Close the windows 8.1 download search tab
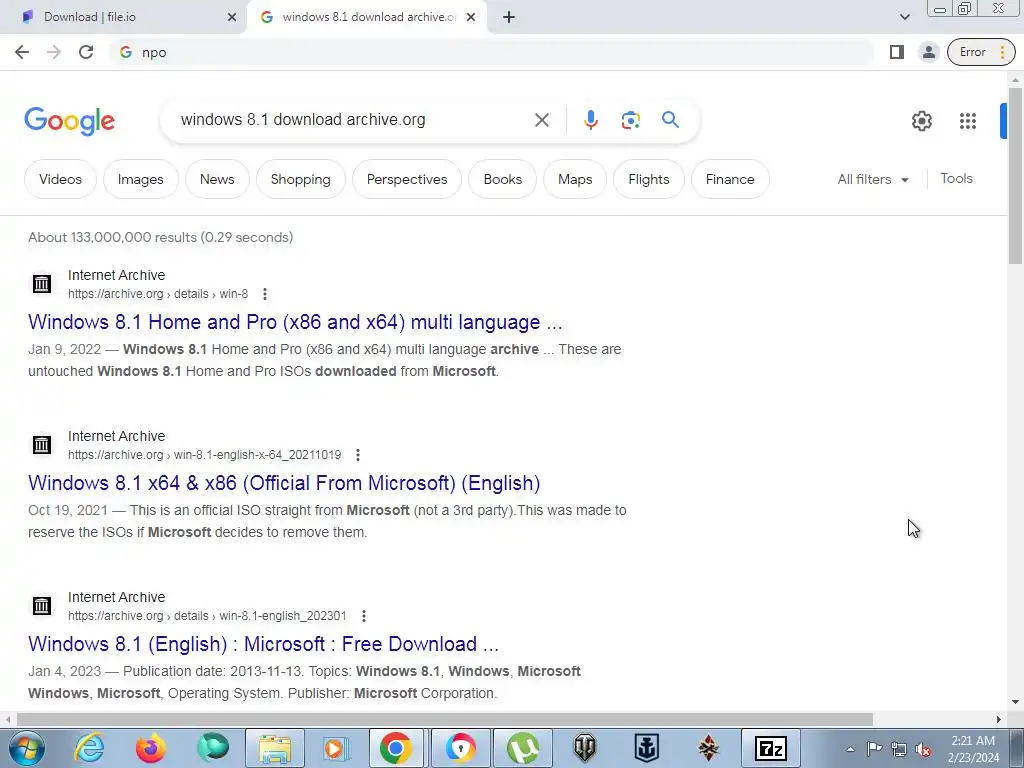Viewport: 1024px width, 768px height. pos(471,17)
